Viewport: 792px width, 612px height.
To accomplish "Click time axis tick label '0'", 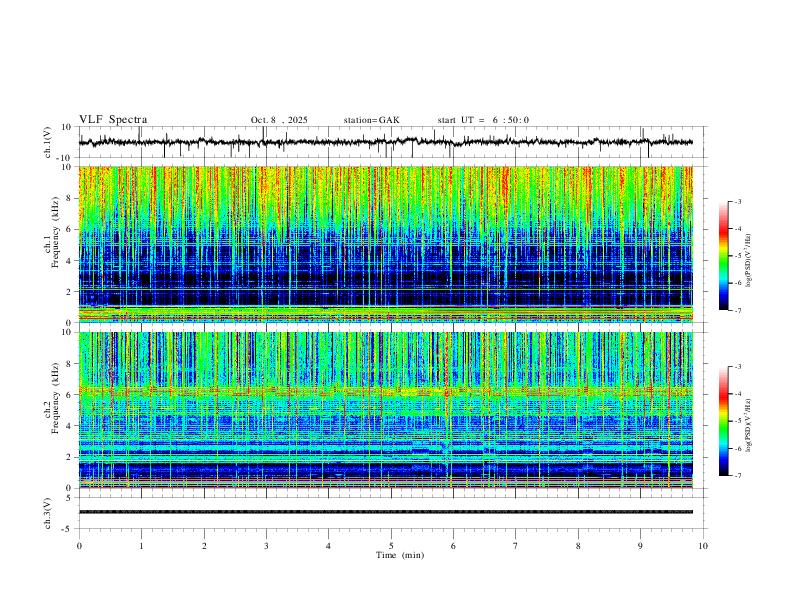I will pos(79,546).
